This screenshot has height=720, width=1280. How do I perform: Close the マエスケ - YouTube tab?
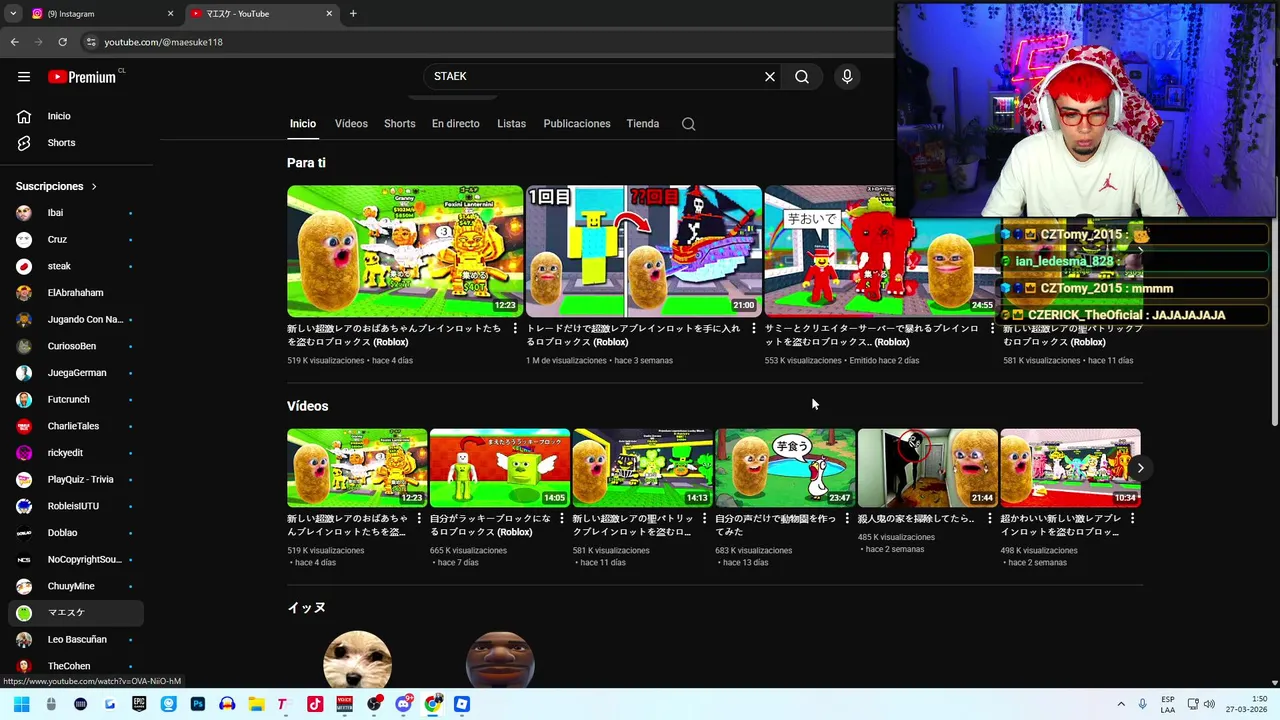coord(329,14)
